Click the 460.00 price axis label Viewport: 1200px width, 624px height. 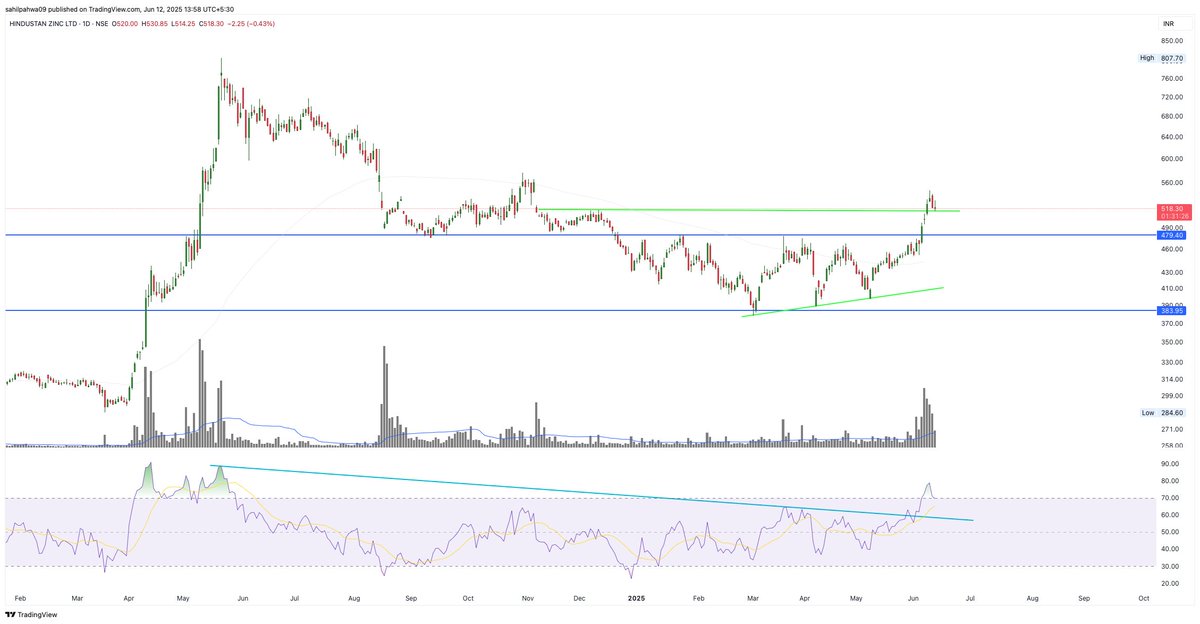[x=1171, y=249]
